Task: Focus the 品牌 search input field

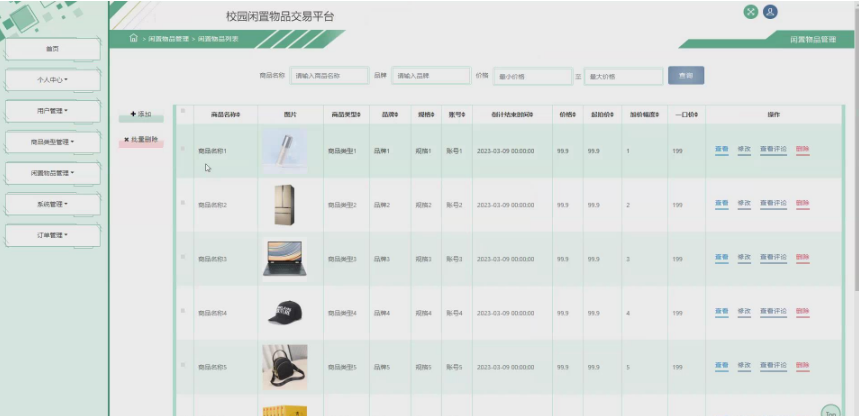Action: pos(431,76)
